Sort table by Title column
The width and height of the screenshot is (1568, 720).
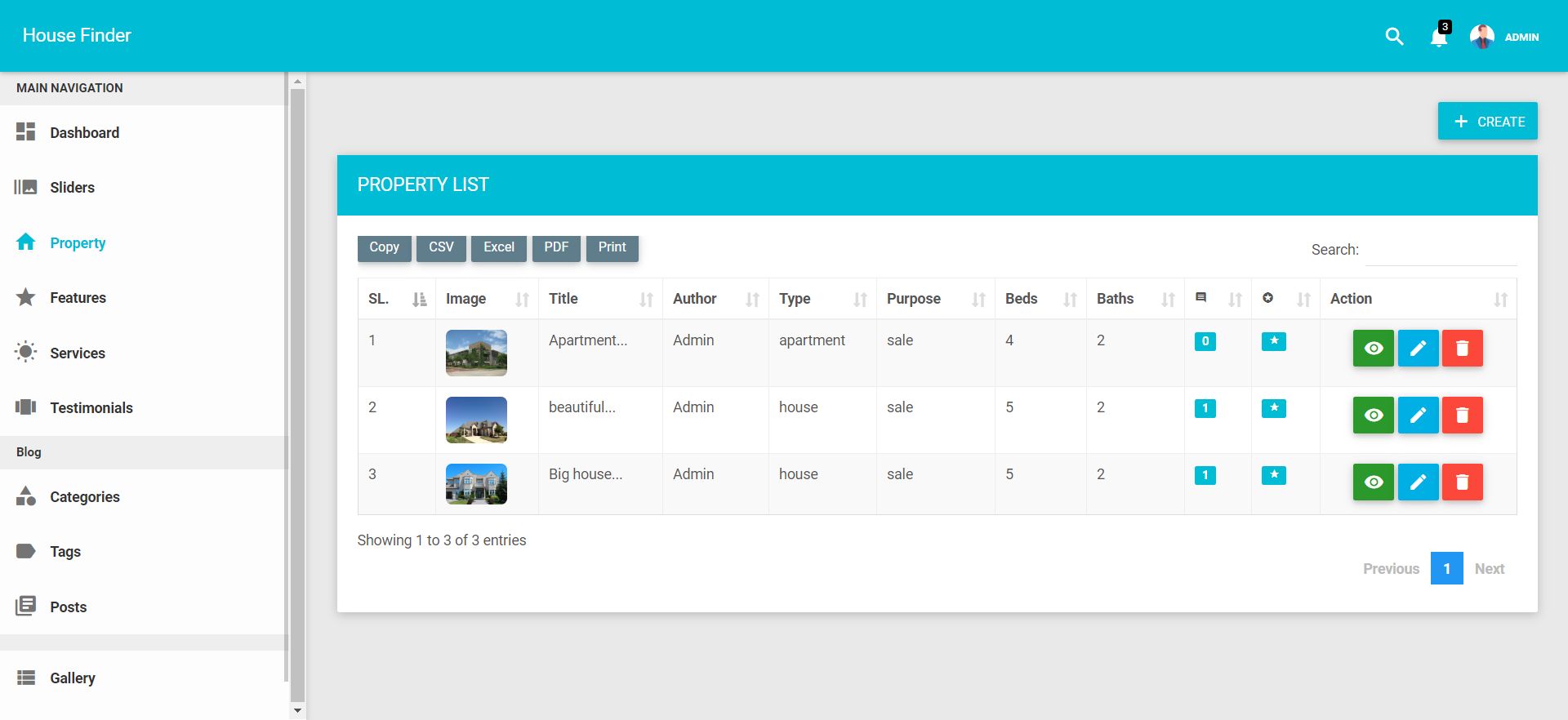tap(599, 299)
